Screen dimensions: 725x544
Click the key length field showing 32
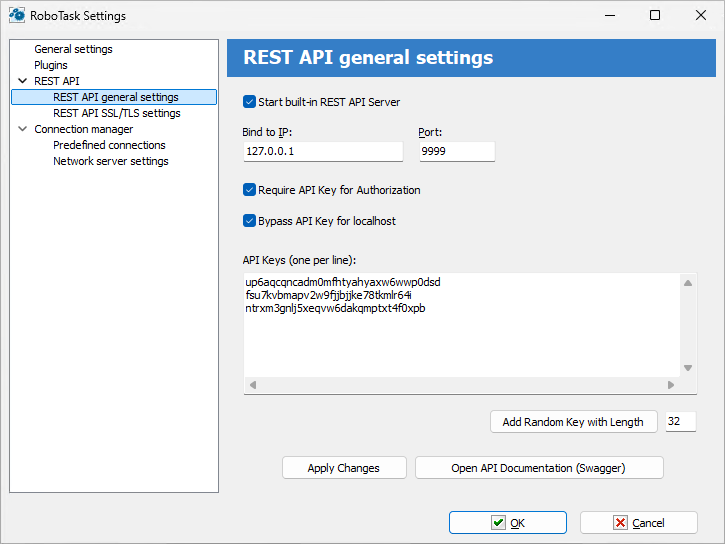(681, 421)
